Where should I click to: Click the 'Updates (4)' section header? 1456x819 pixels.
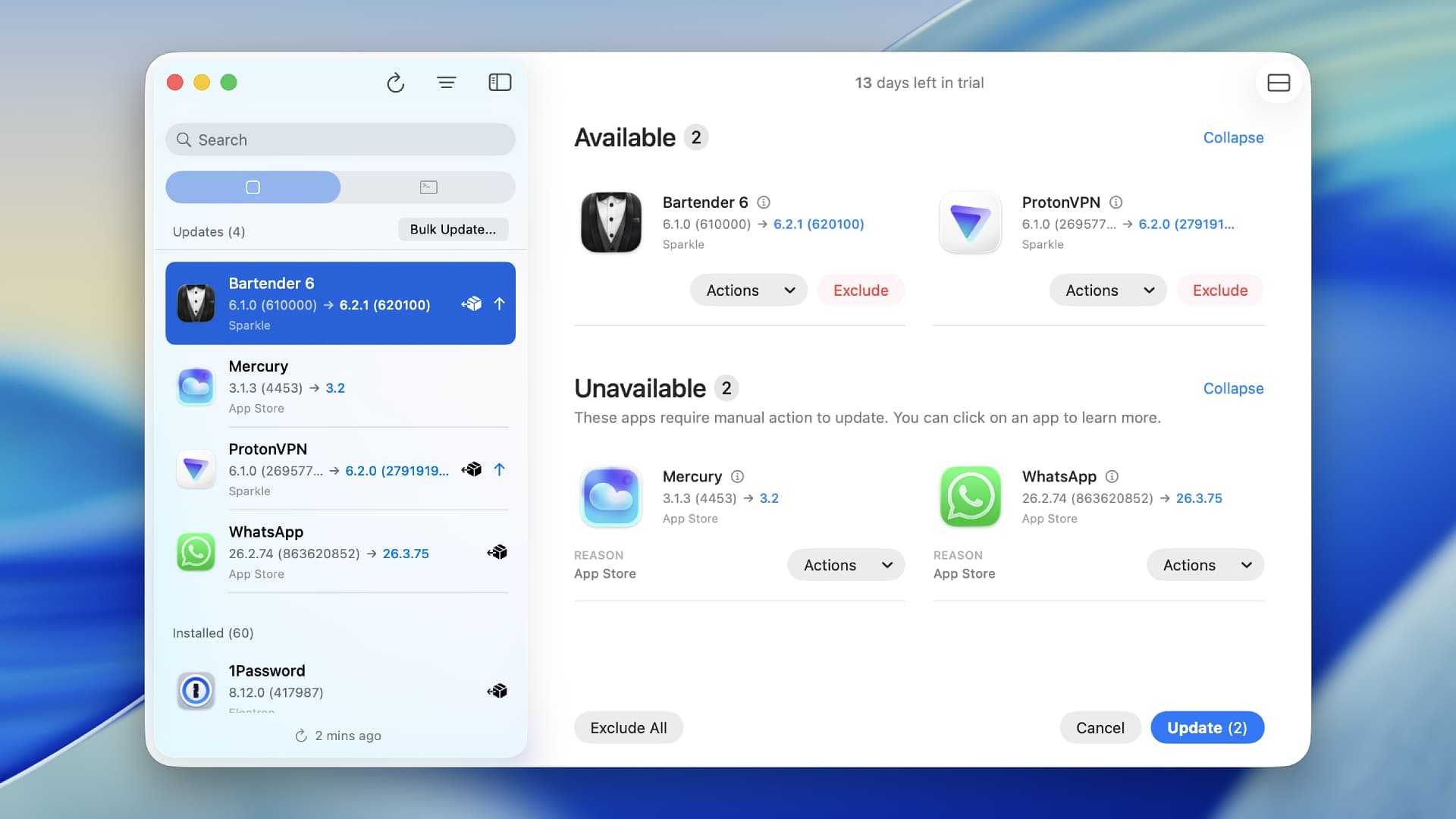click(209, 232)
